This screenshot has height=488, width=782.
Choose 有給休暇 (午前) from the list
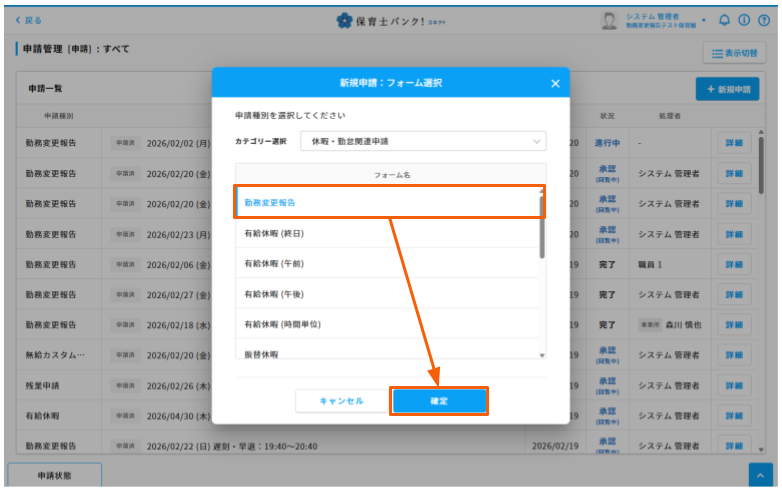click(x=388, y=264)
